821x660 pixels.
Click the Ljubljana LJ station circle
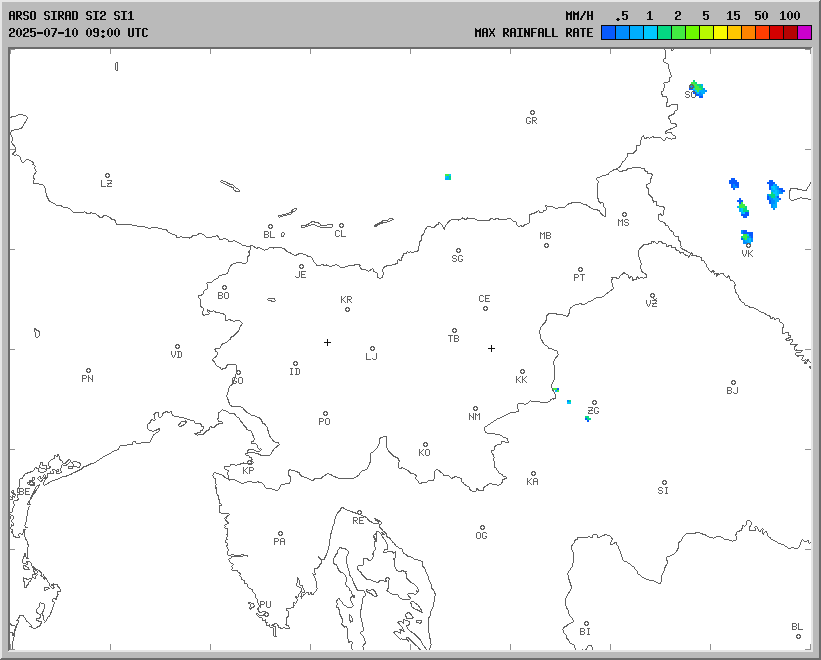(x=372, y=348)
